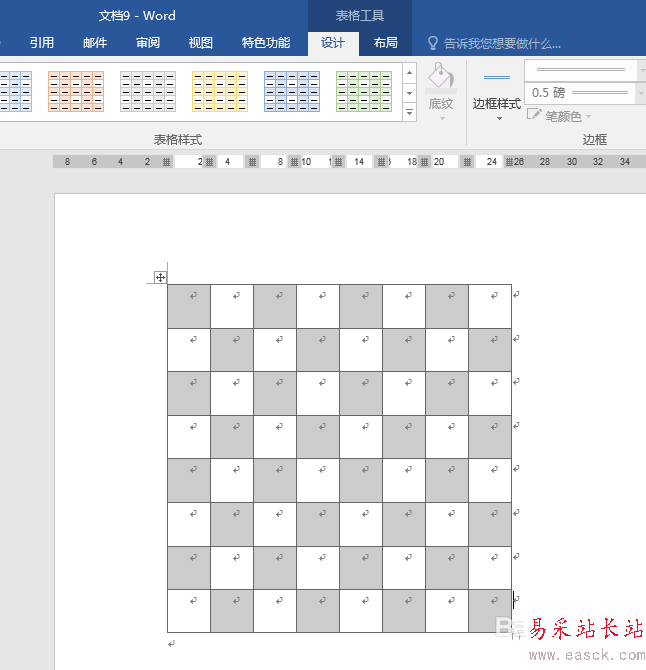Apply the orange grid table style

(76, 91)
